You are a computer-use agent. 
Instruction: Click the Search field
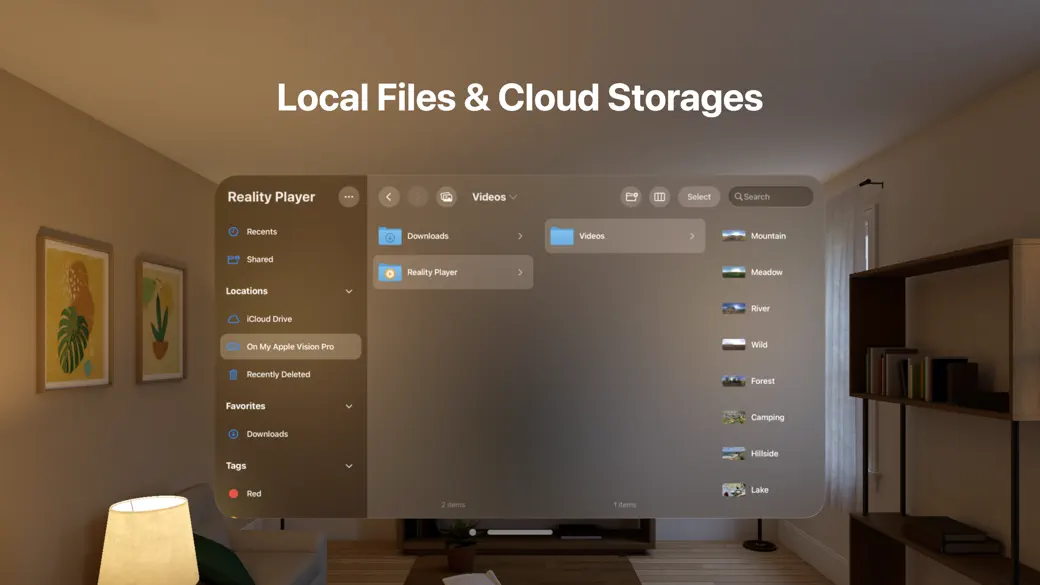771,197
